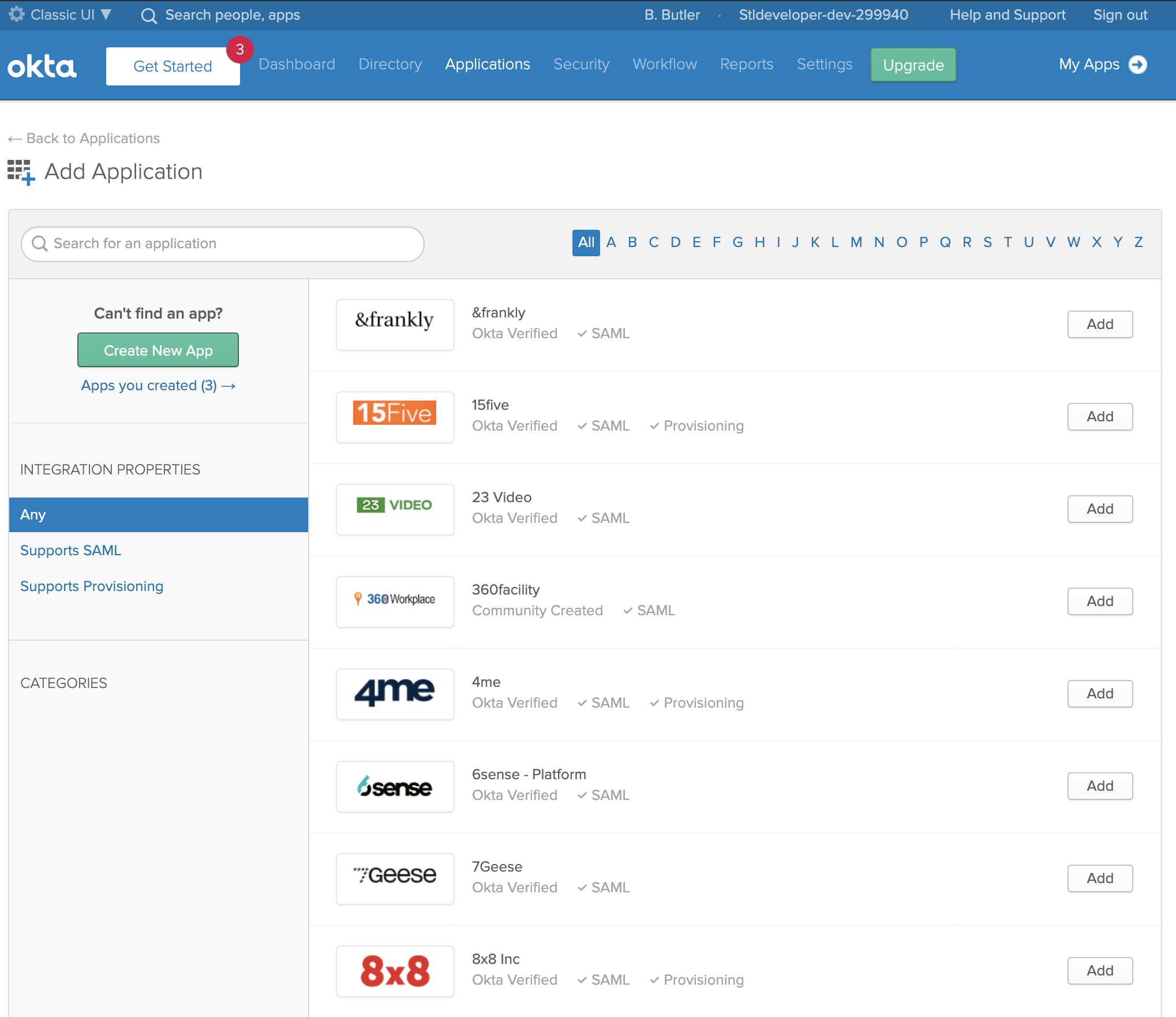This screenshot has width=1176, height=1017.
Task: Select the Any integration property filter
Action: click(159, 515)
